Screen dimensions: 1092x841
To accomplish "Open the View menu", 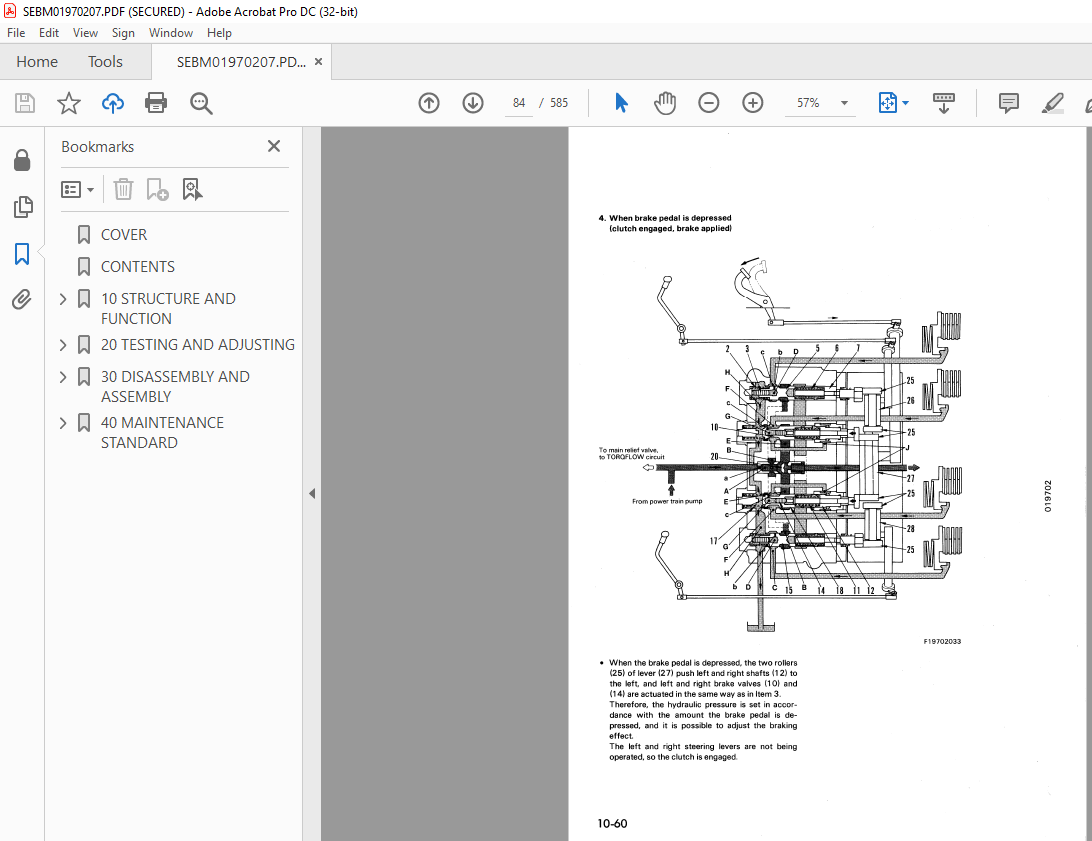I will click(86, 33).
